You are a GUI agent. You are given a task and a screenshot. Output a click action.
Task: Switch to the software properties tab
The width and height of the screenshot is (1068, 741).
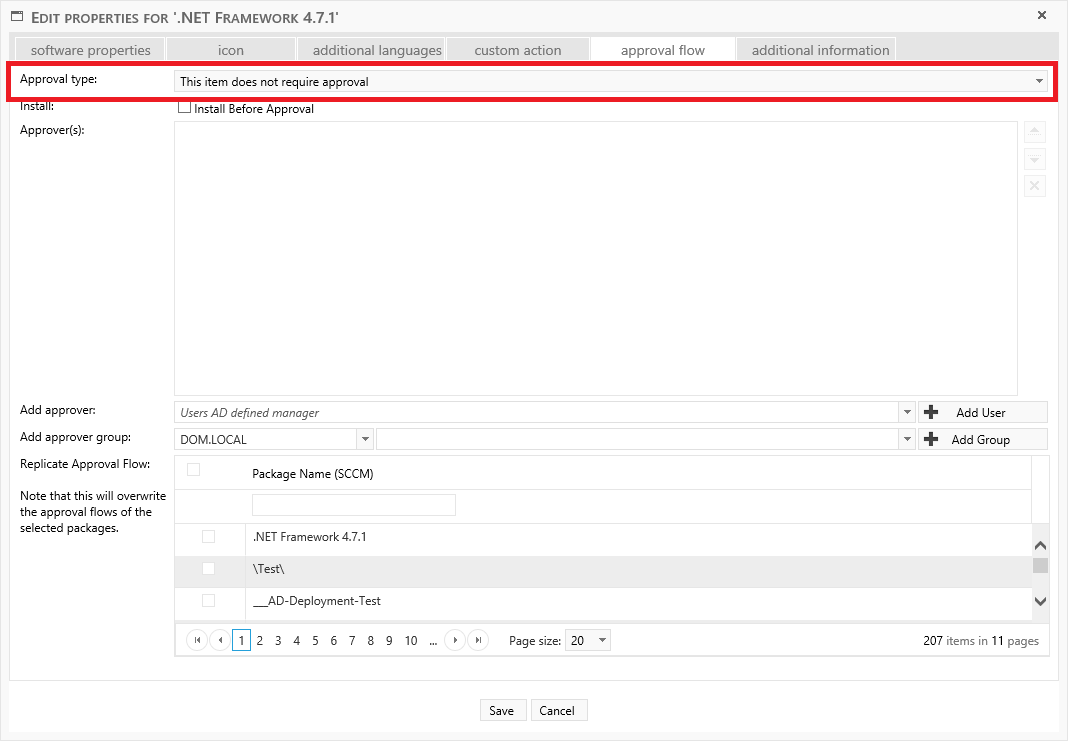click(90, 50)
